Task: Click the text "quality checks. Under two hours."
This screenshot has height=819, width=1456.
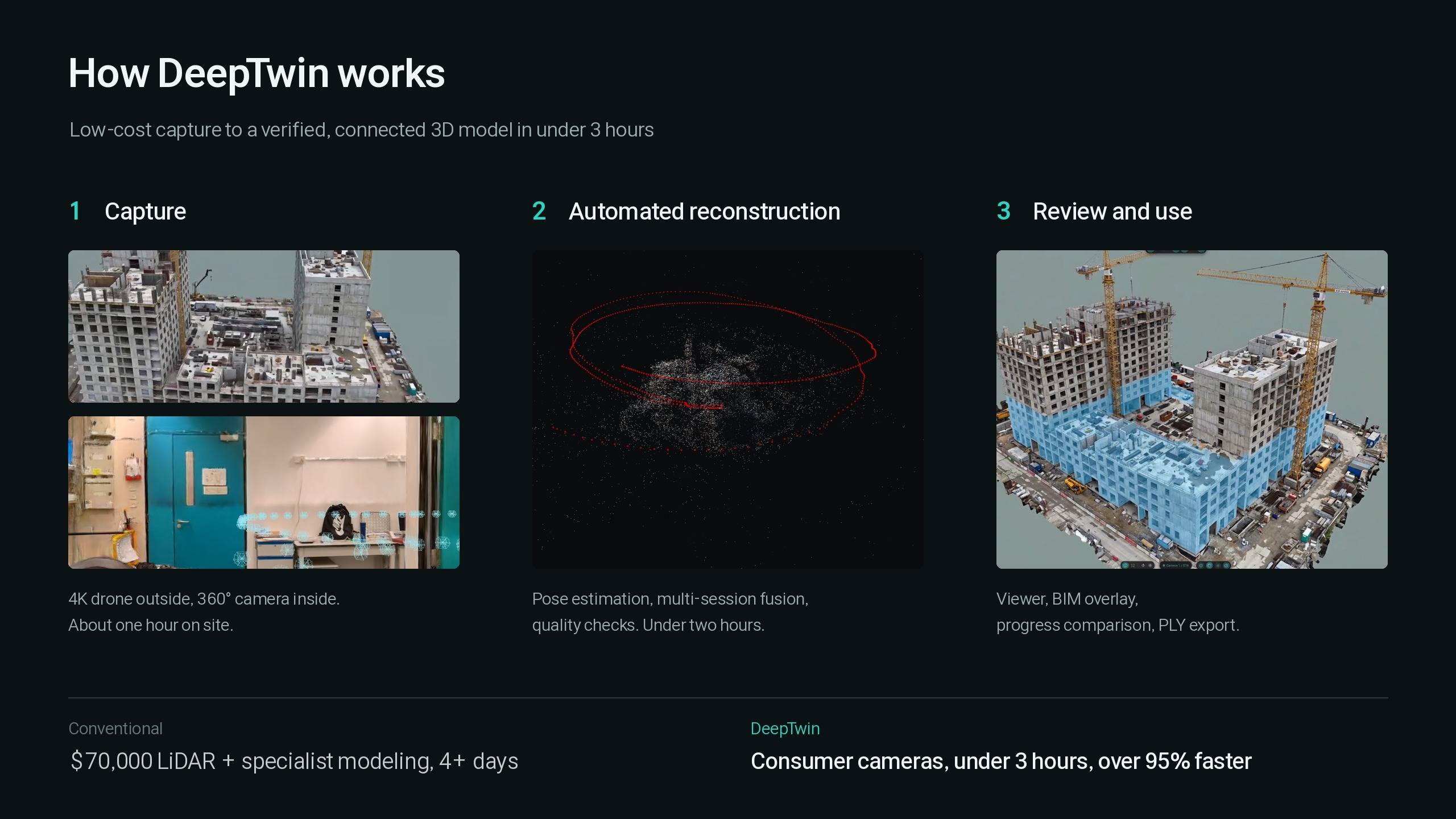Action: (648, 625)
